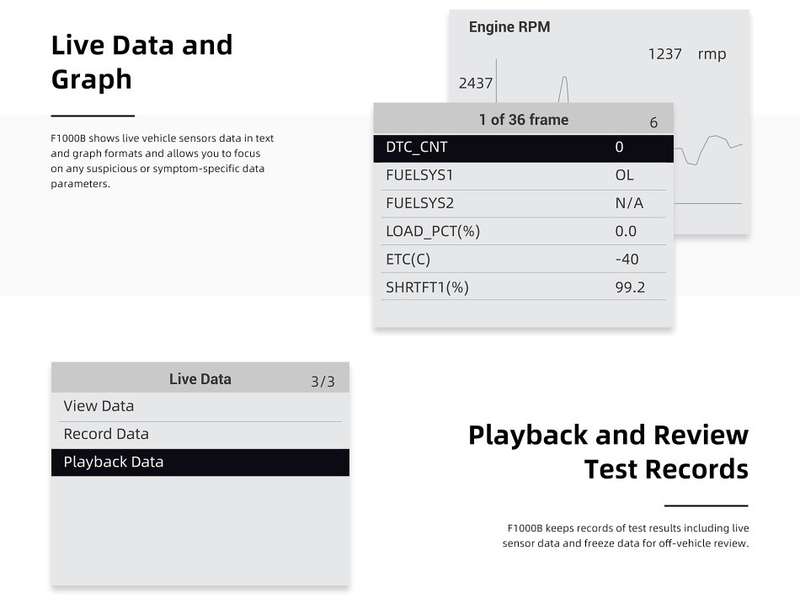
Task: Select the SHRTFT1(%) row
Action: [523, 287]
